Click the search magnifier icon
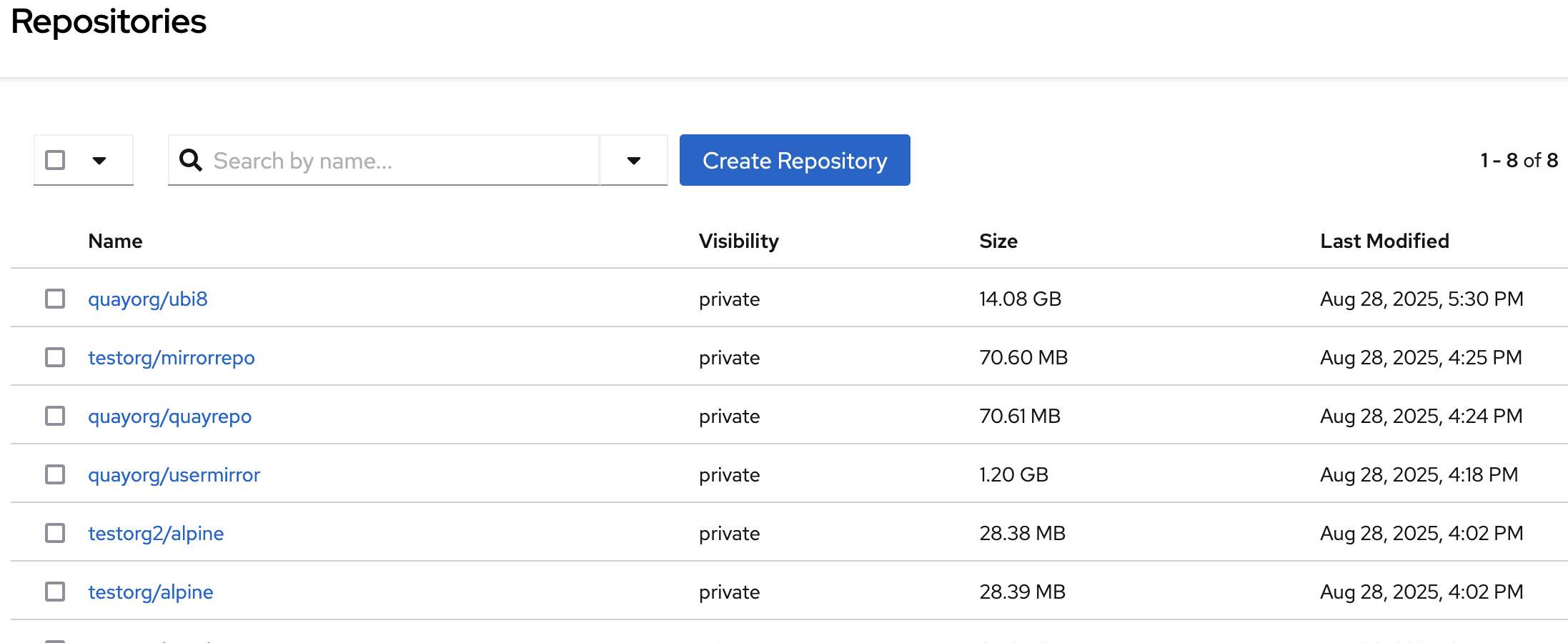The width and height of the screenshot is (1568, 643). click(190, 160)
